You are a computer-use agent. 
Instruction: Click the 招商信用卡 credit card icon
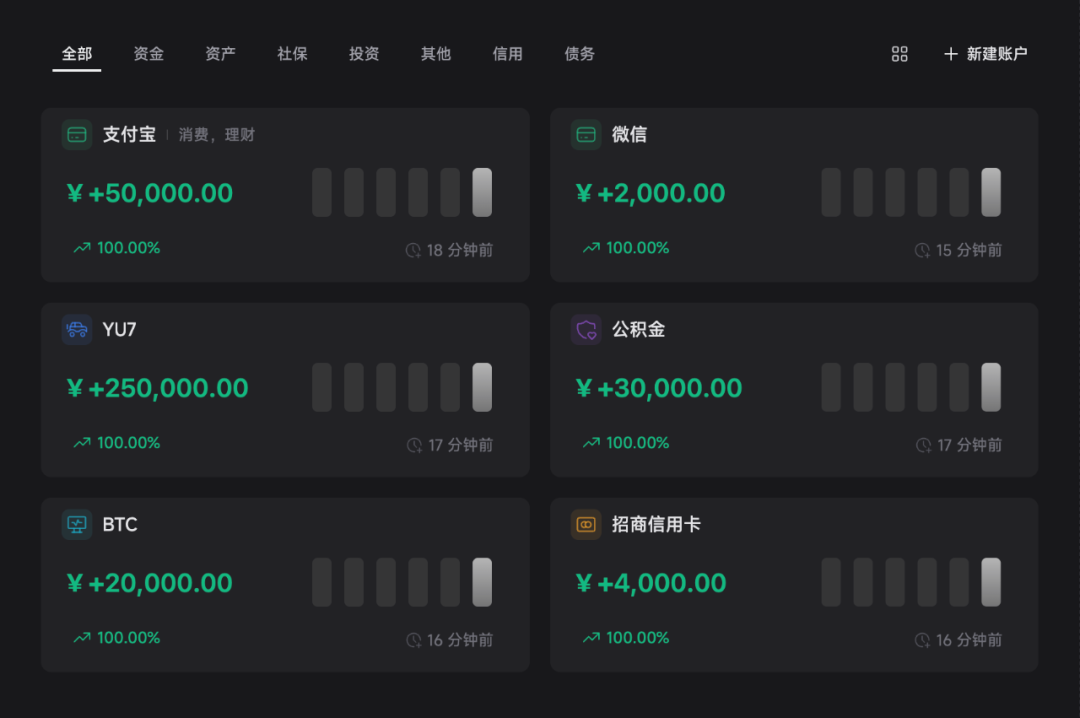586,524
